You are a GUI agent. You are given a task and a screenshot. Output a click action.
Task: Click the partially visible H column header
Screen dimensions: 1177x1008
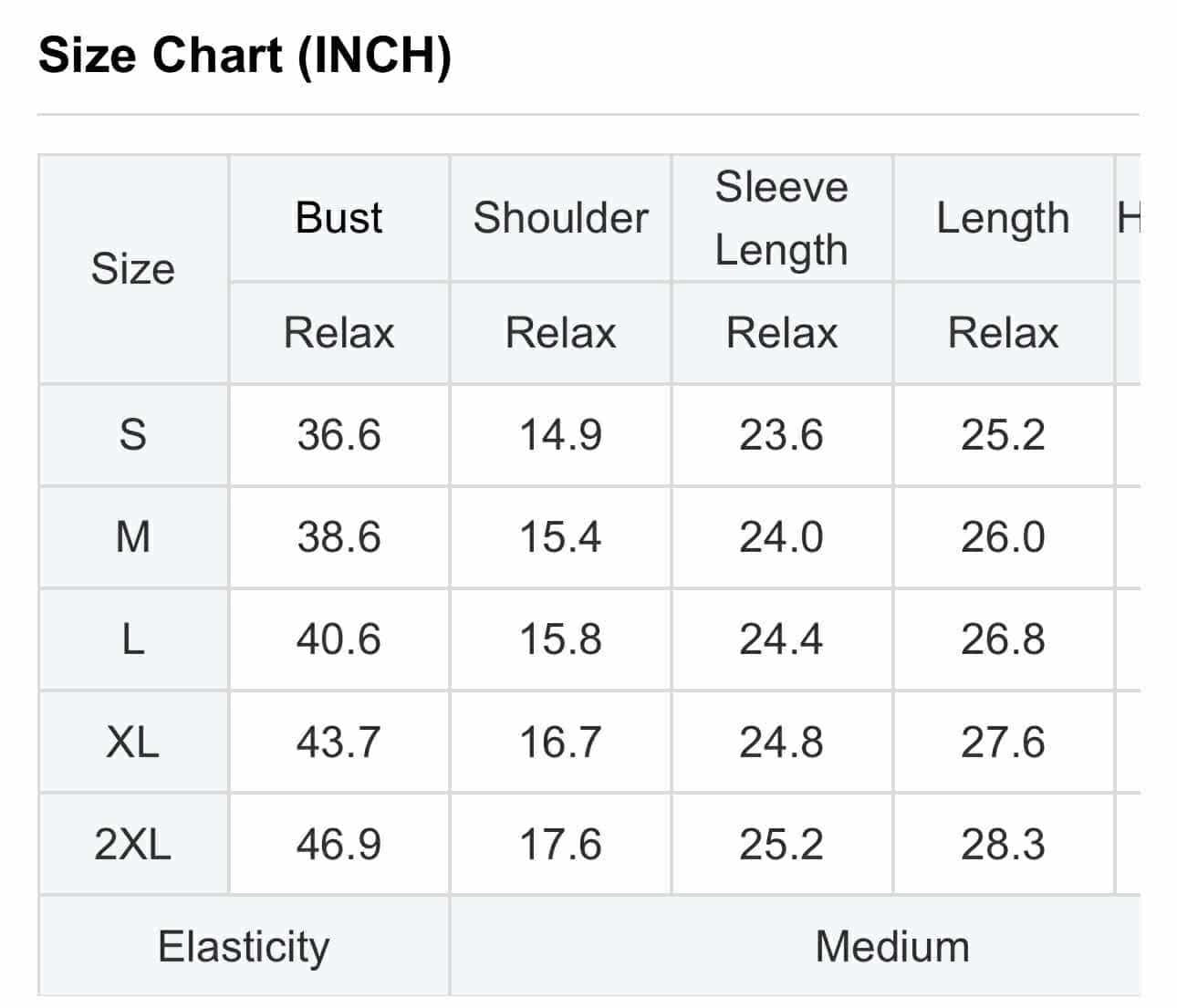[x=1129, y=218]
